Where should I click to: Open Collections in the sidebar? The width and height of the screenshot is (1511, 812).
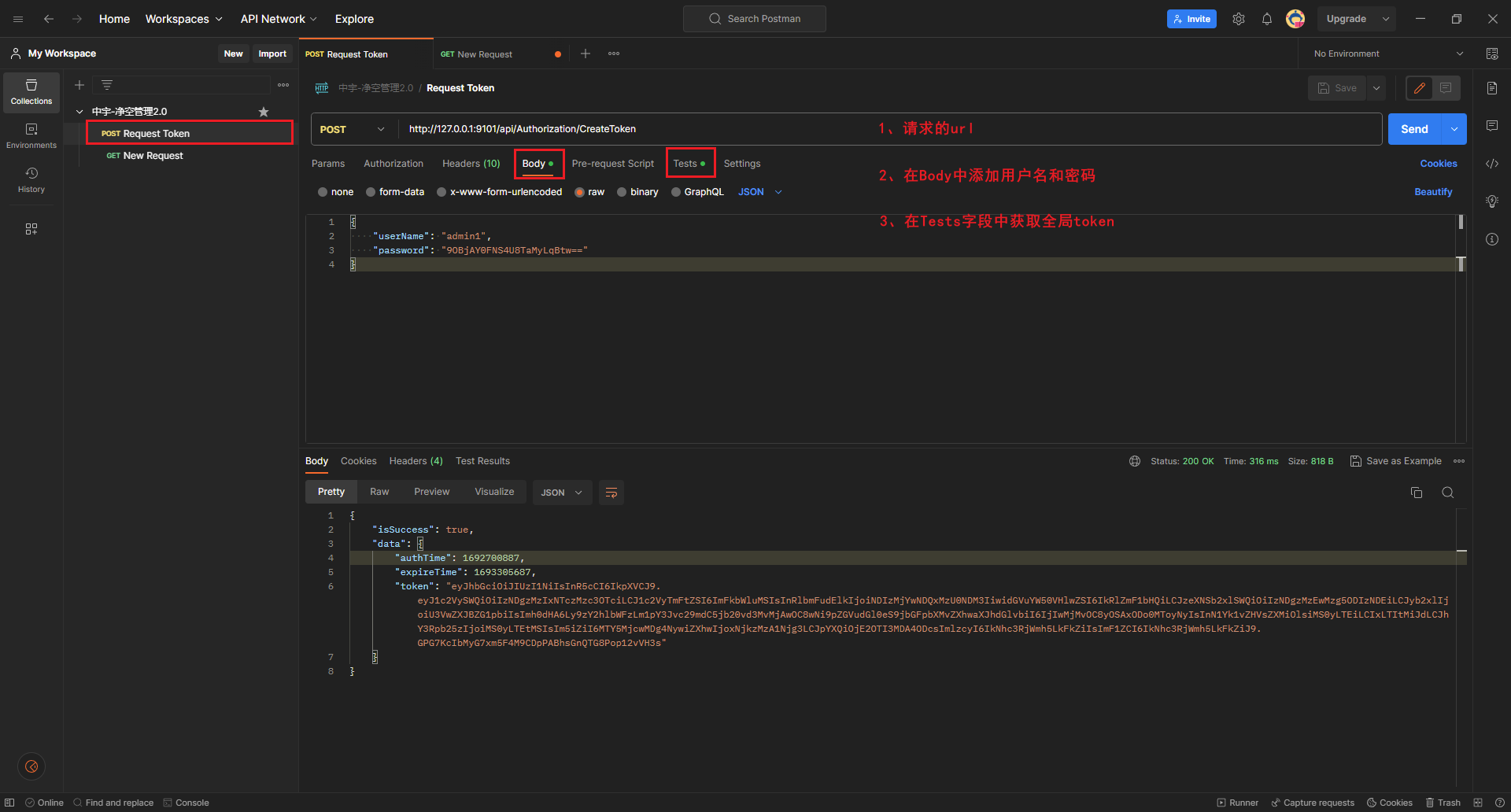tap(31, 92)
